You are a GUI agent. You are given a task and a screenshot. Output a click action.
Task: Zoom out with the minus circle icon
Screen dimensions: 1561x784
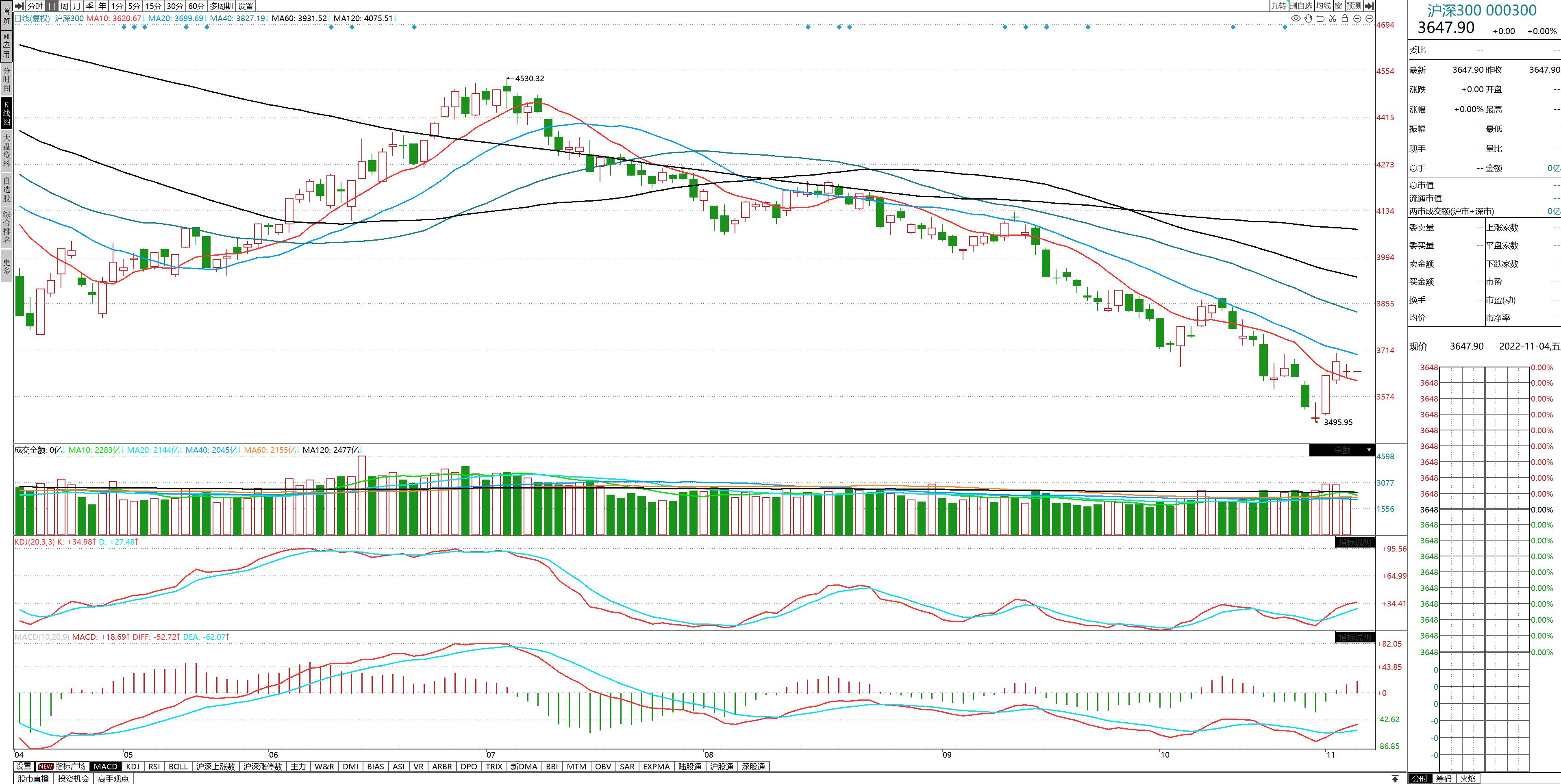pyautogui.click(x=1369, y=19)
